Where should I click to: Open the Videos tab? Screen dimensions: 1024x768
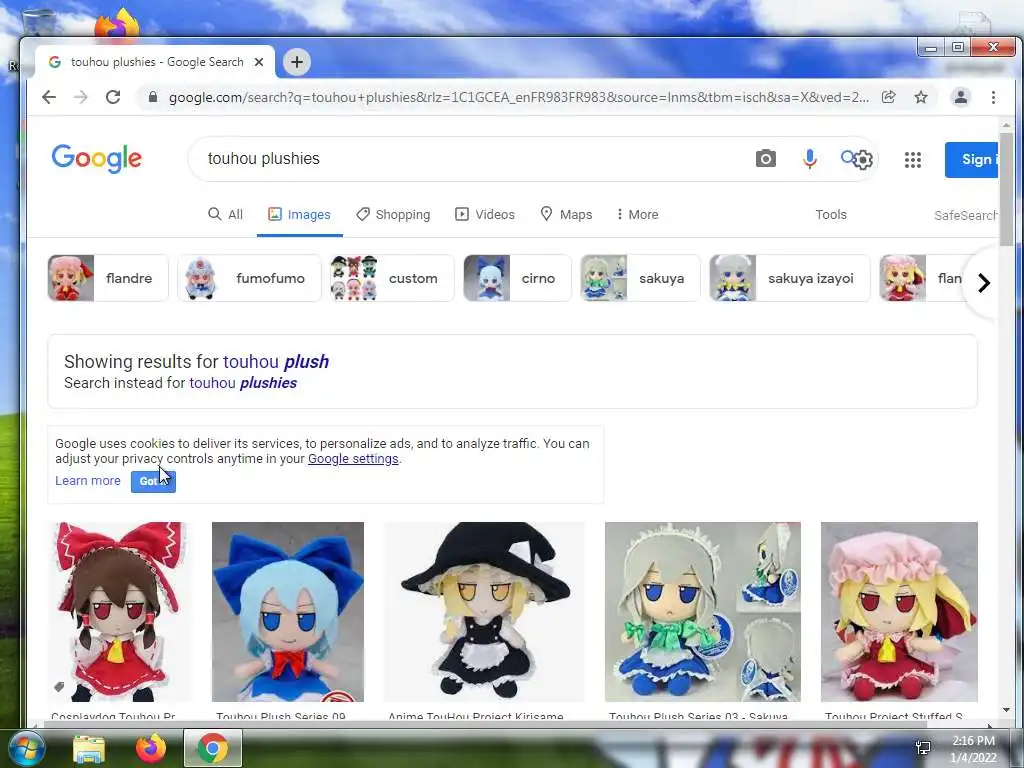pos(485,214)
